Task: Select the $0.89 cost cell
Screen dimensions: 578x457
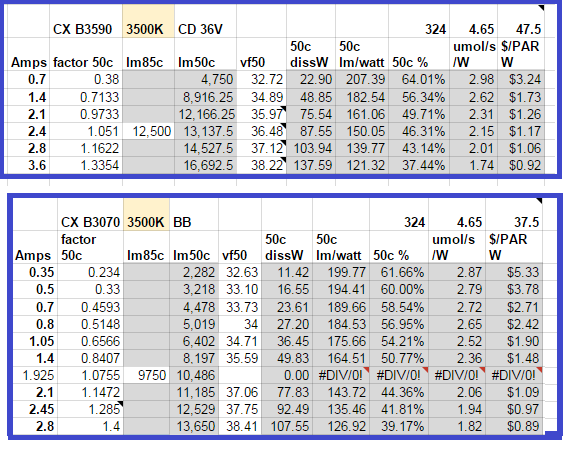Action: point(514,426)
